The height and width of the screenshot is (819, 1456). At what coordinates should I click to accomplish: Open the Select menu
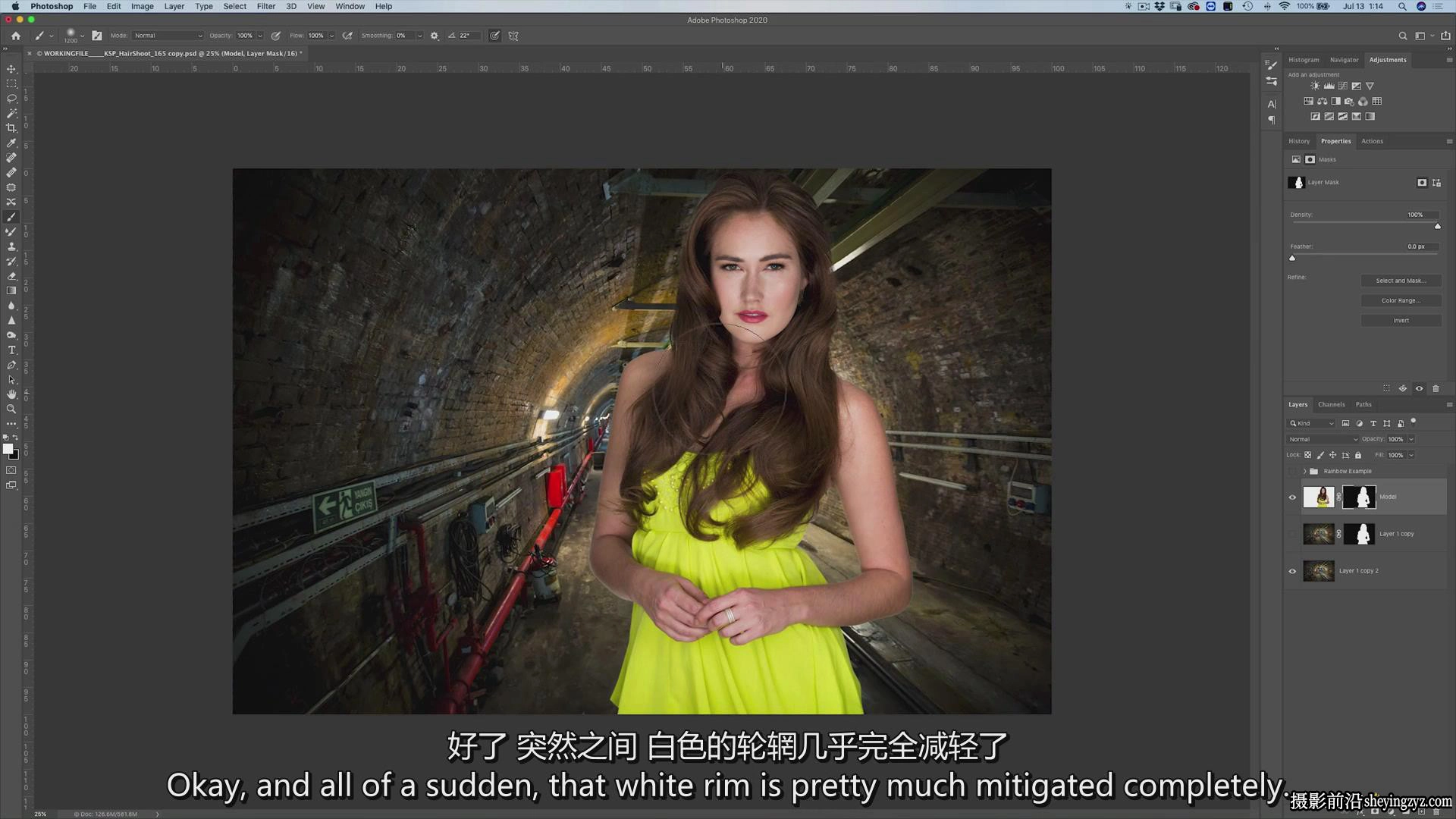[235, 6]
